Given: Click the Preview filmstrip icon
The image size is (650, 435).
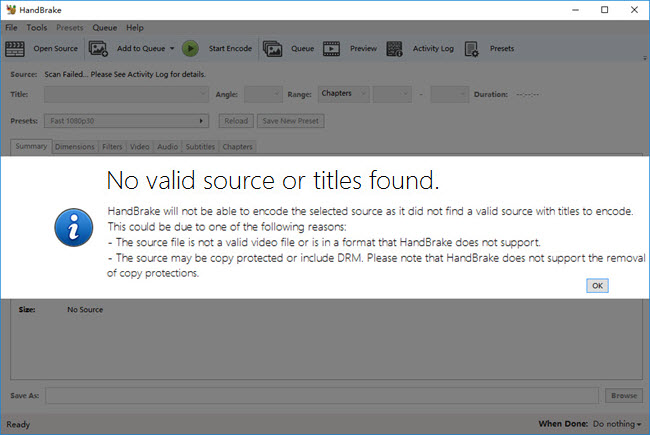Looking at the screenshot, I should 331,49.
